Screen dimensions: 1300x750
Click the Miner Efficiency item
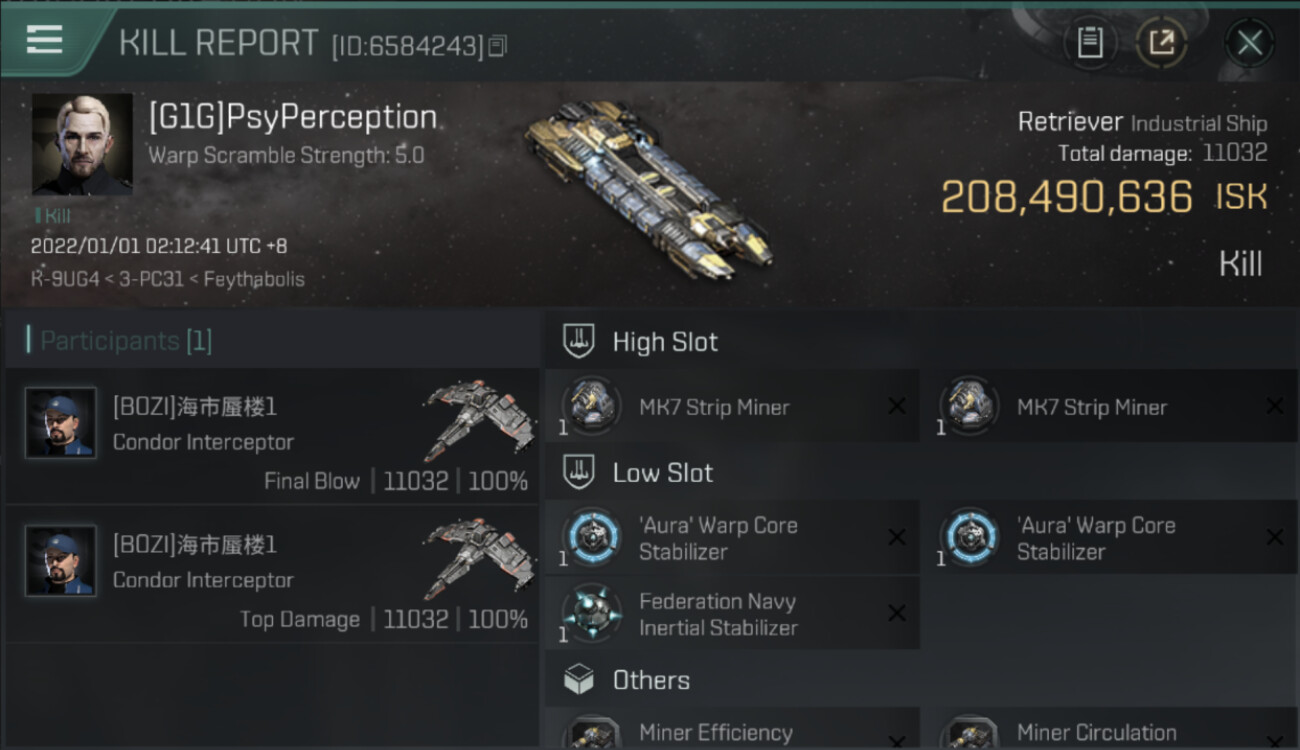732,729
